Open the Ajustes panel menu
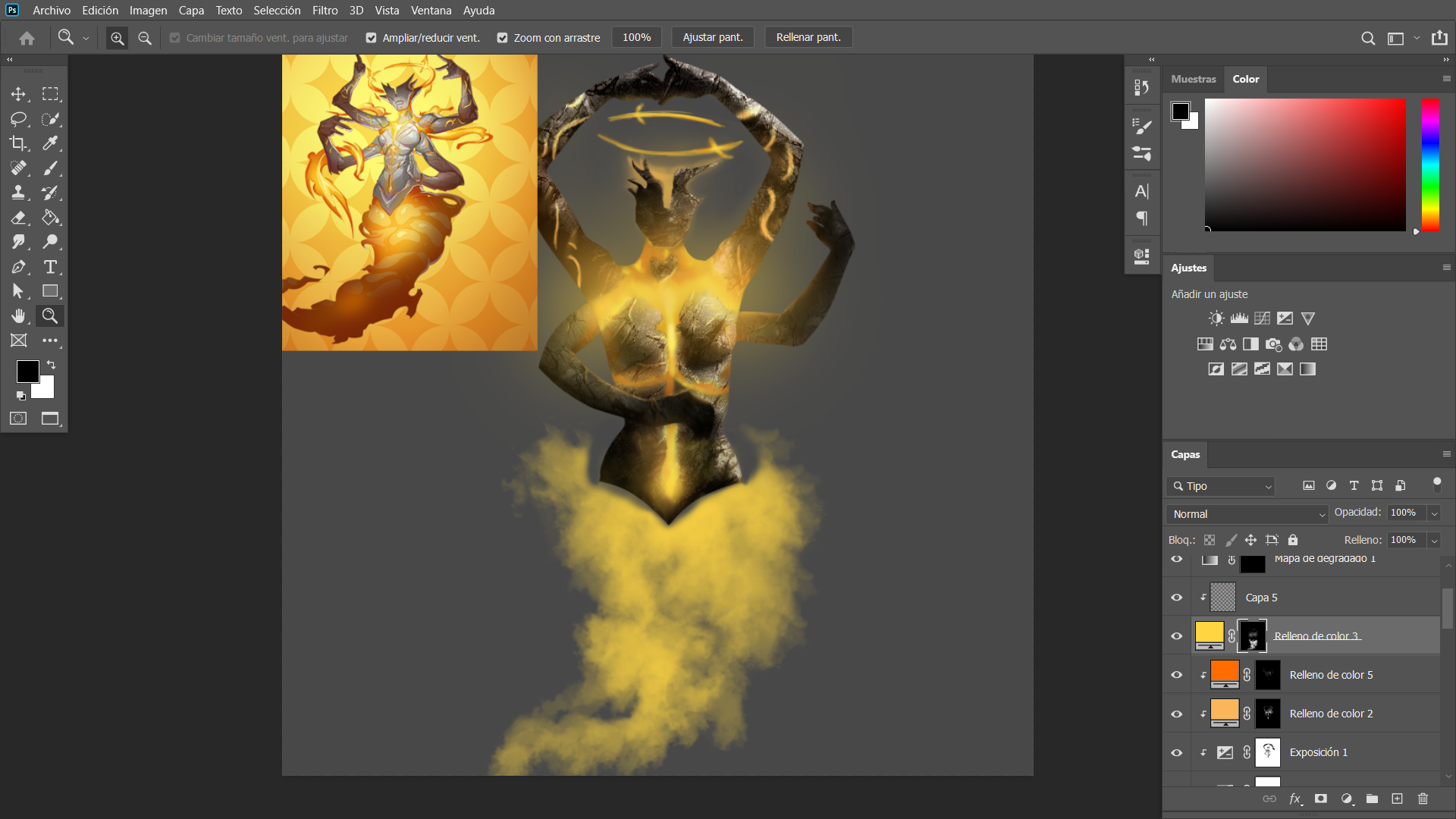Image resolution: width=1456 pixels, height=819 pixels. pos(1446,268)
